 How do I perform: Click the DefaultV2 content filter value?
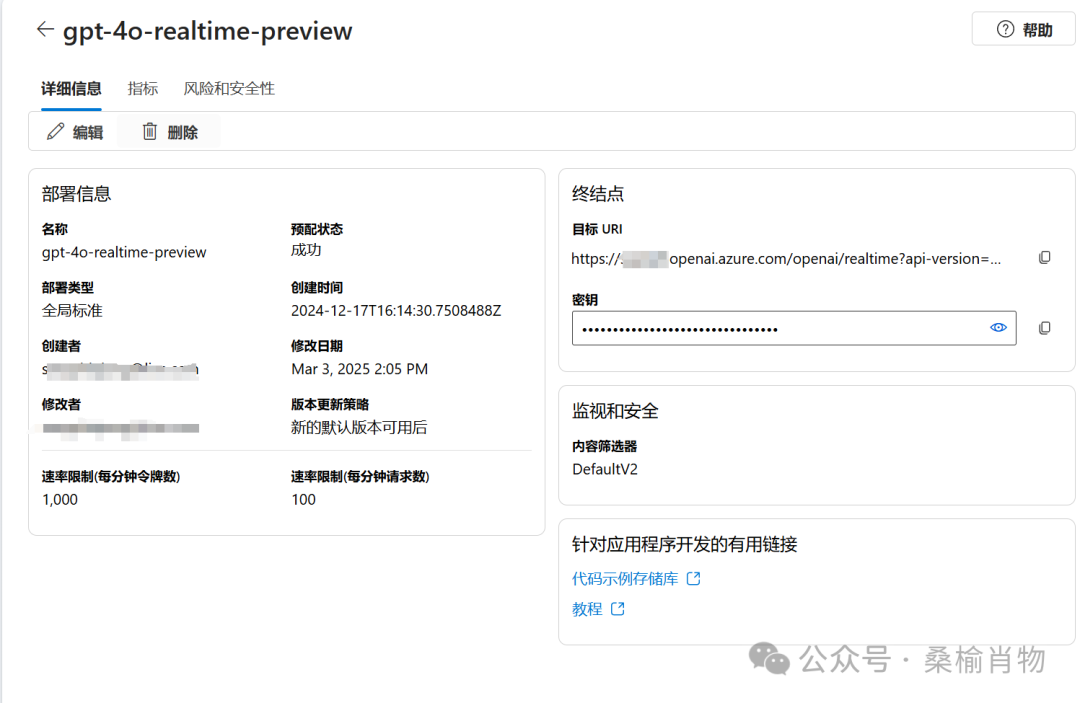coord(605,469)
